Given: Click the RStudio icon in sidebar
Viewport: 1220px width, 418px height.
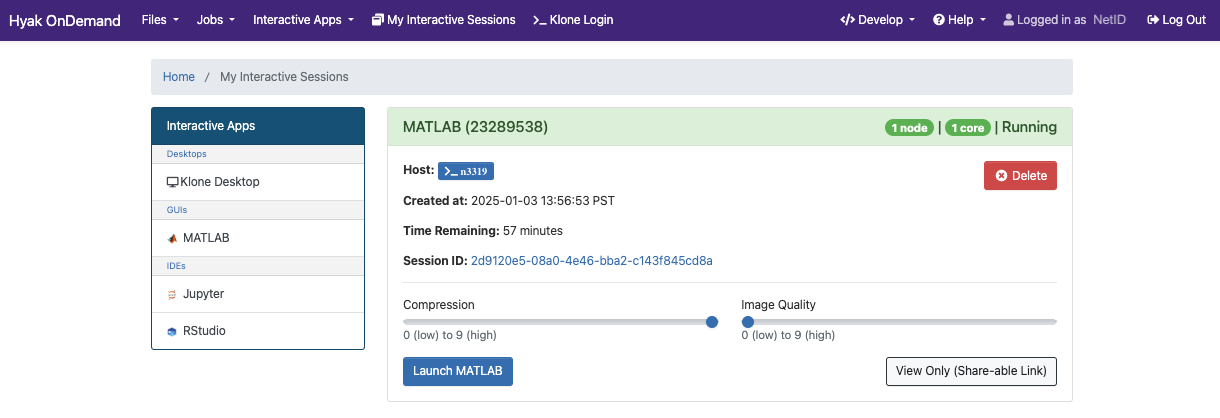Looking at the screenshot, I should 173,331.
